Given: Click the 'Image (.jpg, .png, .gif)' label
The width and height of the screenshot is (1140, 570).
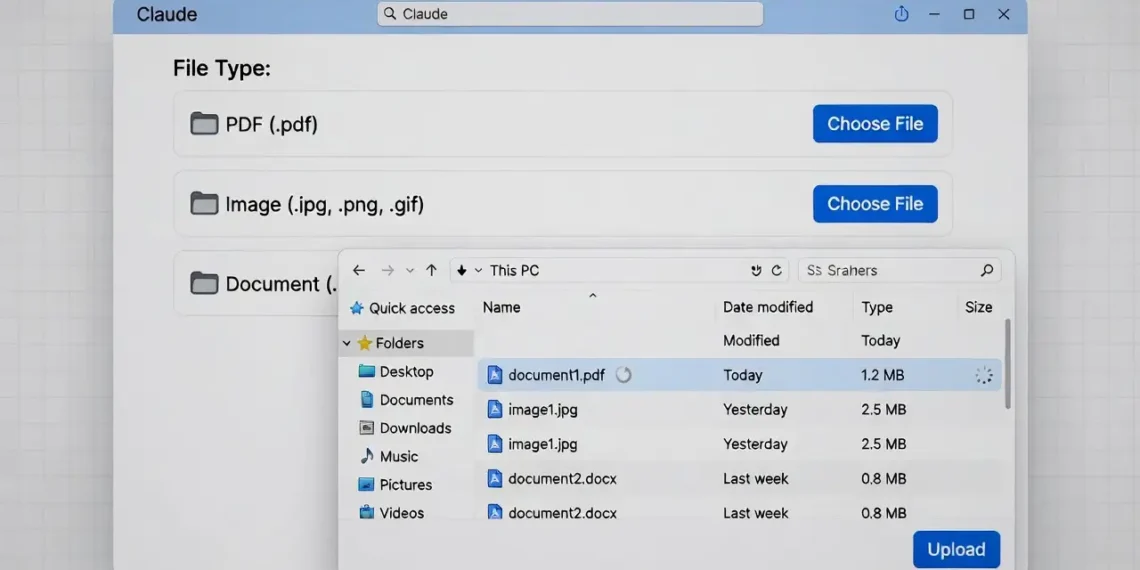Looking at the screenshot, I should click(324, 204).
